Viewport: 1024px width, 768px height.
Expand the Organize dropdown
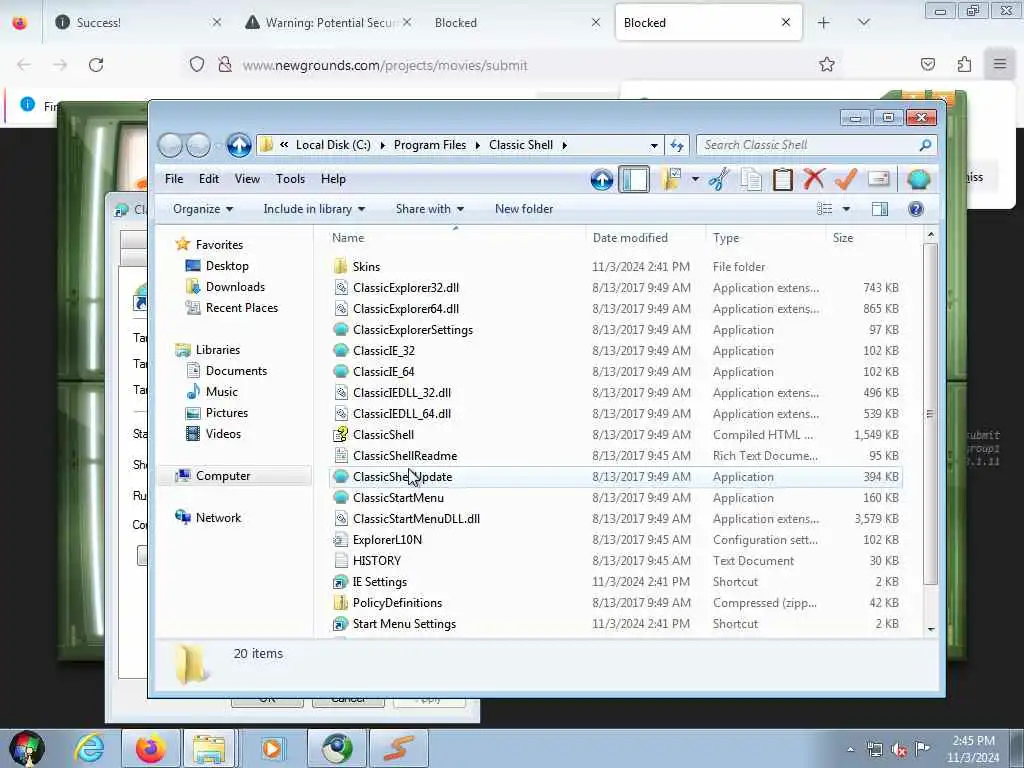pyautogui.click(x=203, y=209)
